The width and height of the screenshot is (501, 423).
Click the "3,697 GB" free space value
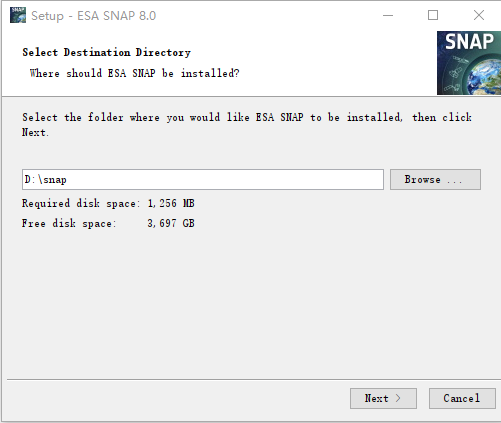[171, 223]
